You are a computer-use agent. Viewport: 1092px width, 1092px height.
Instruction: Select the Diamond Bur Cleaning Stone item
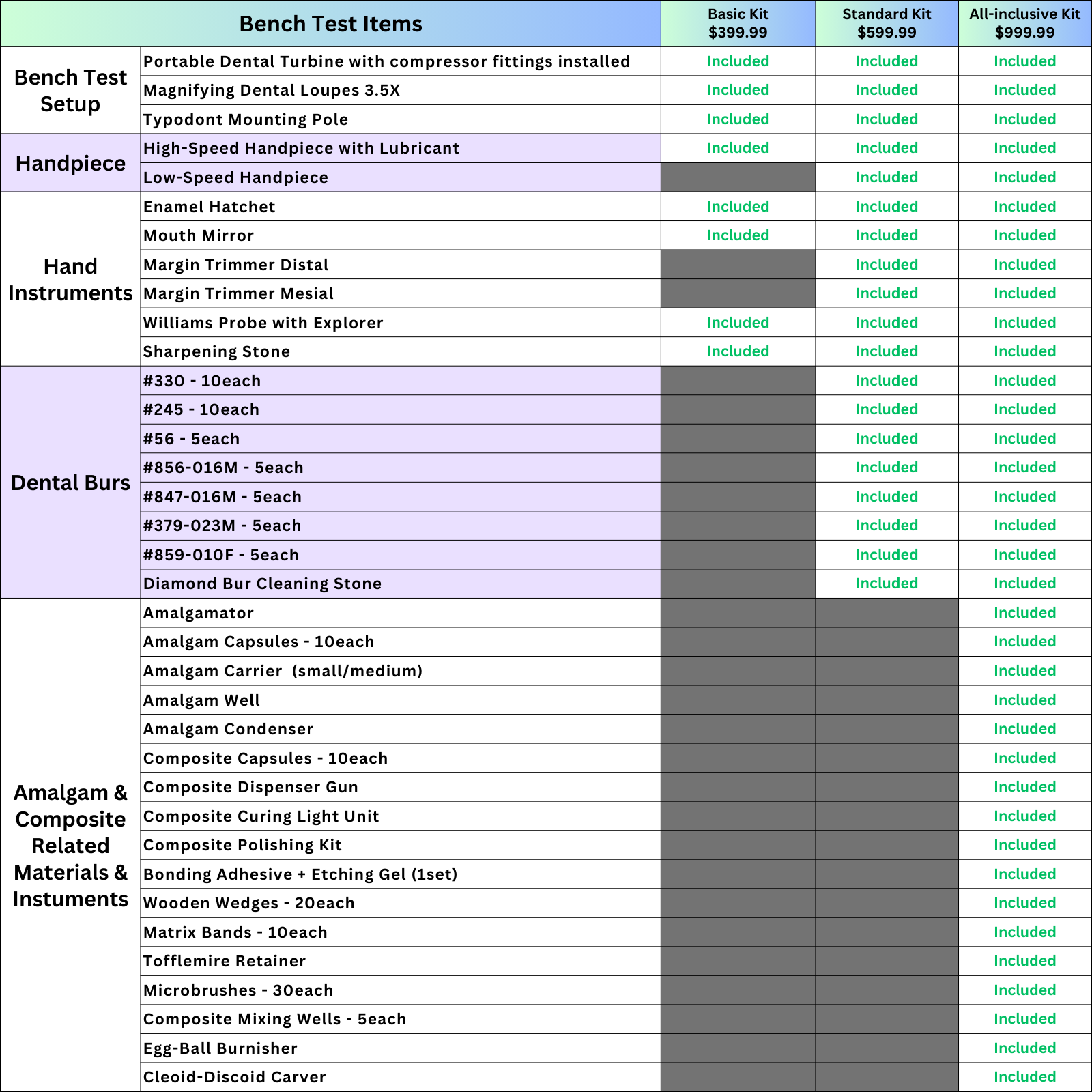tap(263, 584)
